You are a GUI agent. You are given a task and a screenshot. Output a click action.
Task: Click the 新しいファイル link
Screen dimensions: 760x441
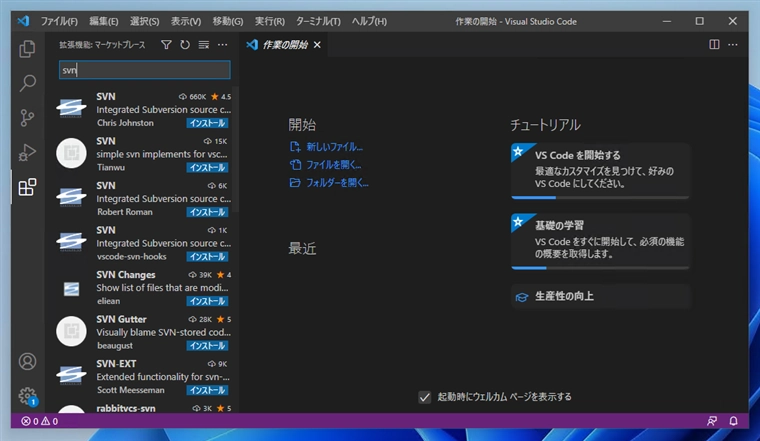pyautogui.click(x=334, y=147)
